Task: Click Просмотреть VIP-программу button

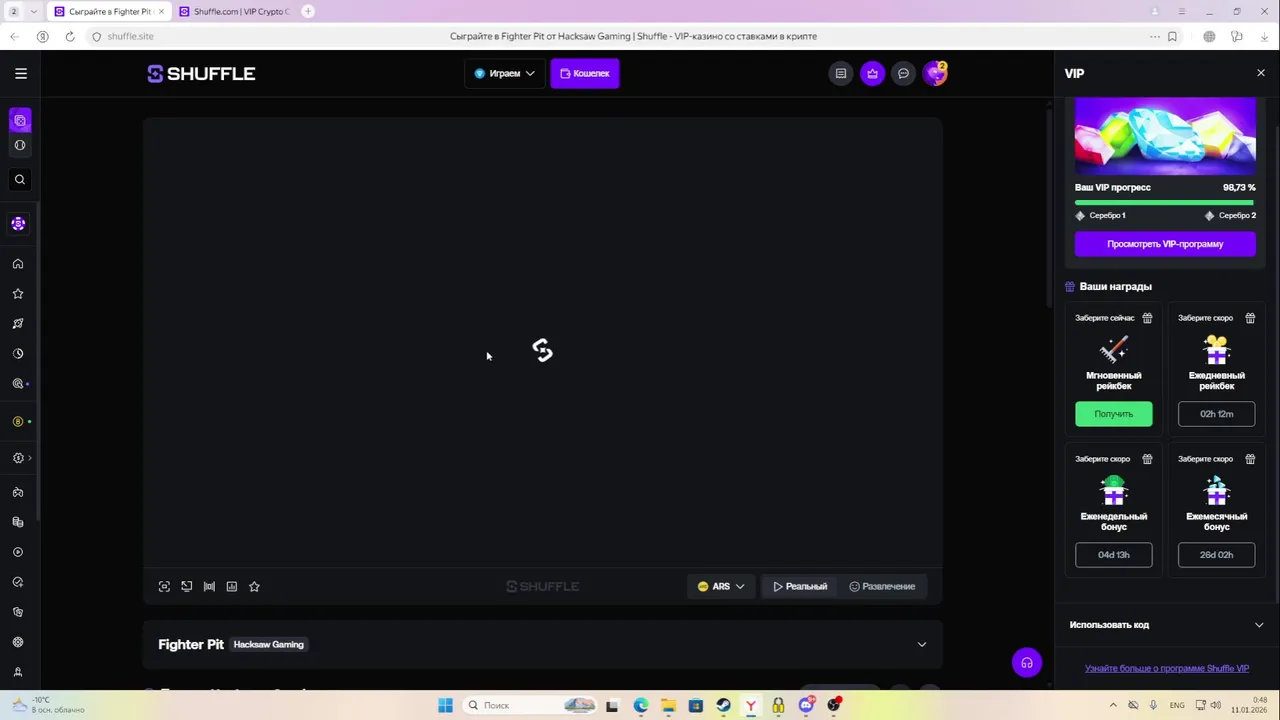Action: click(x=1165, y=244)
